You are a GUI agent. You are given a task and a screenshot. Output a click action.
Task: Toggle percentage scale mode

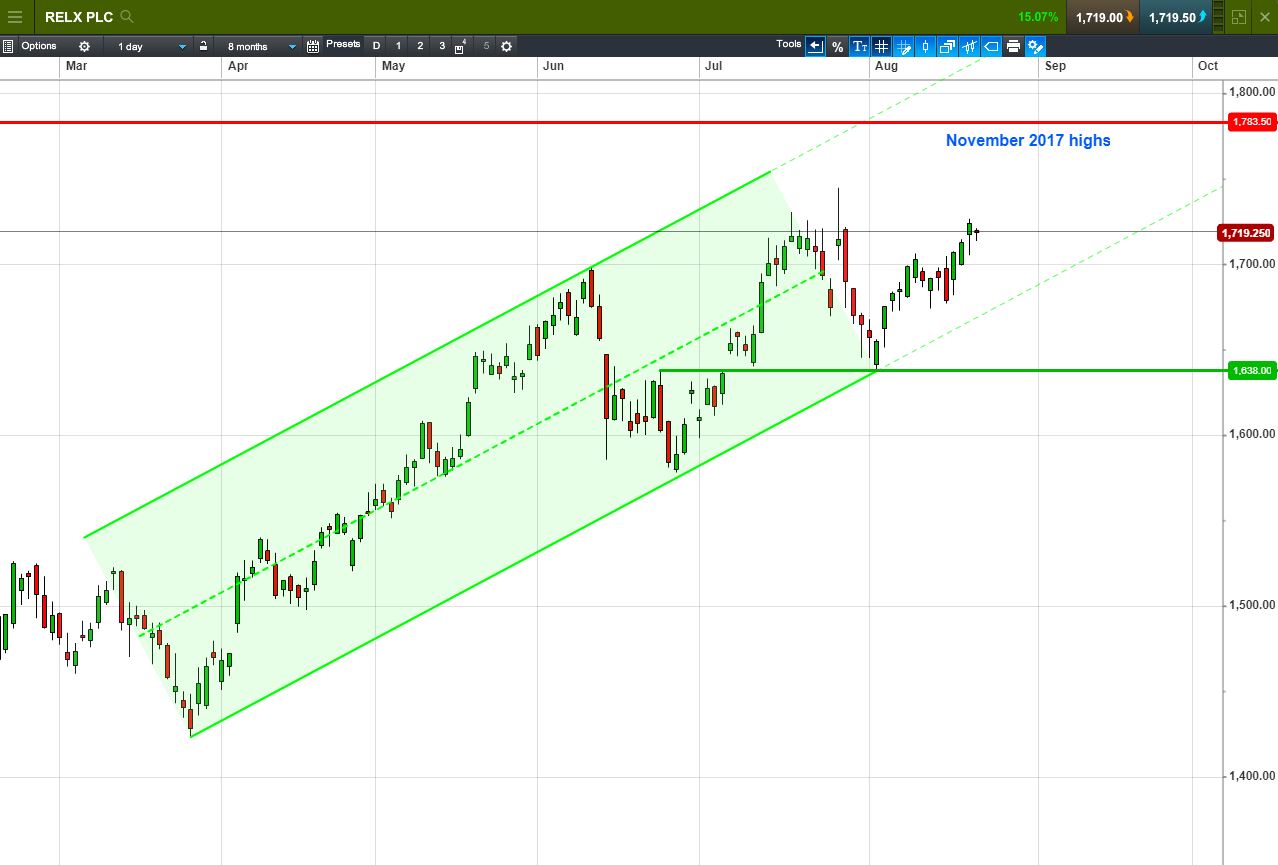pos(838,46)
